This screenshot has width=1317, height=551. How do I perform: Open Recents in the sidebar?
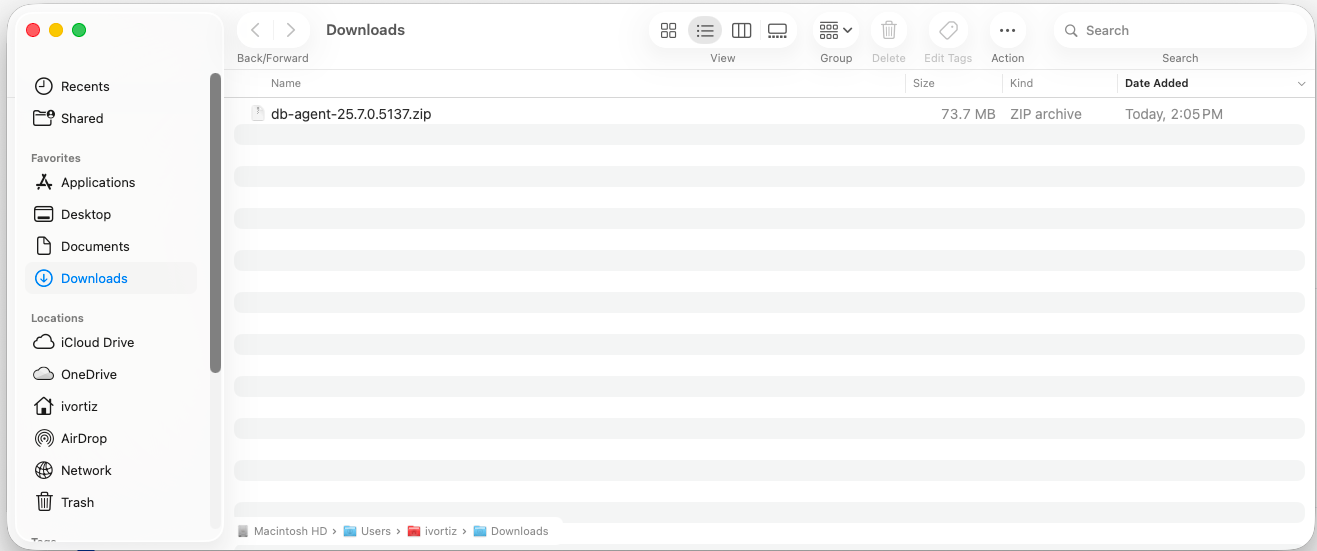(85, 87)
